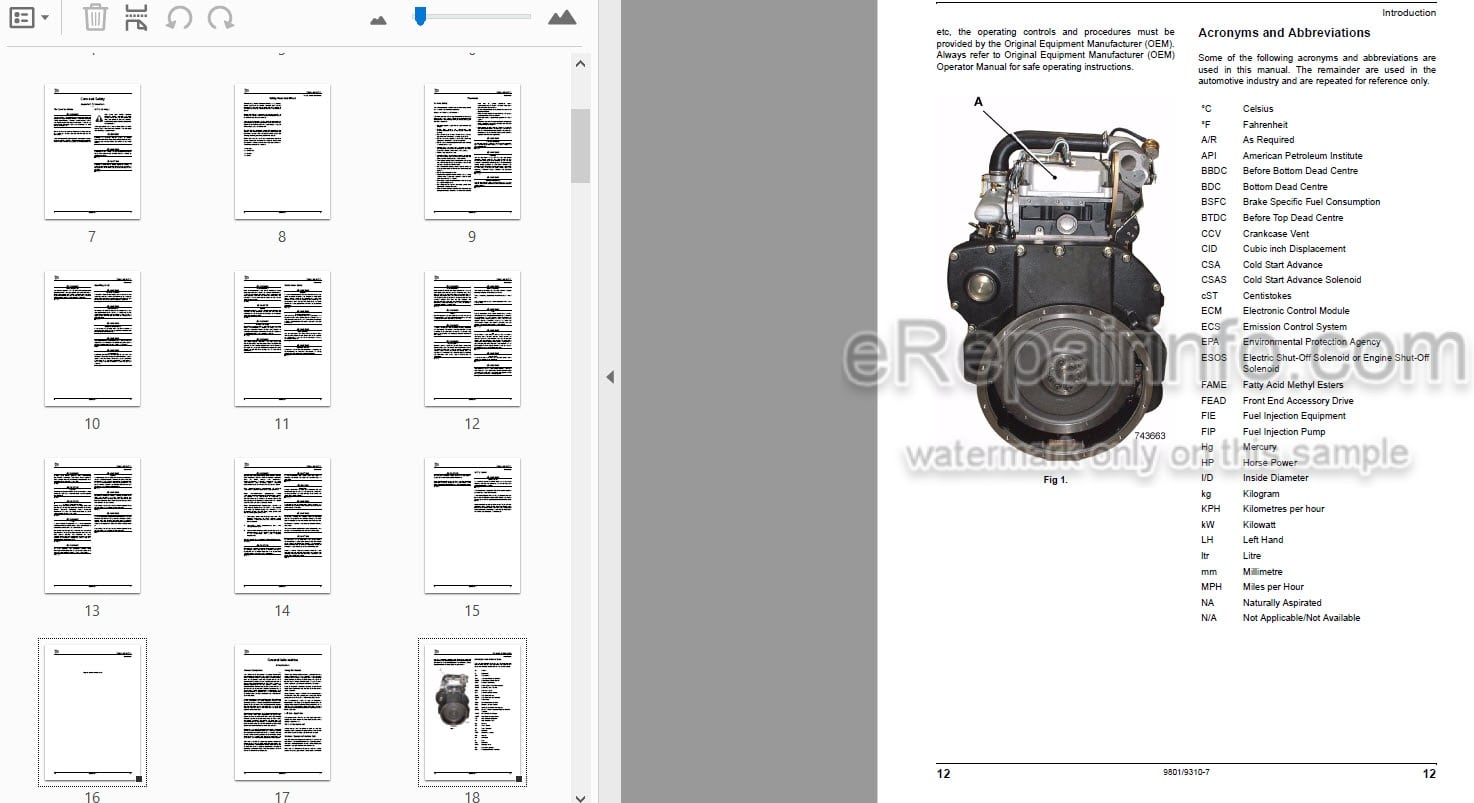1474x803 pixels.
Task: Click document code '9801/9310-7' in footer
Action: 1186,773
